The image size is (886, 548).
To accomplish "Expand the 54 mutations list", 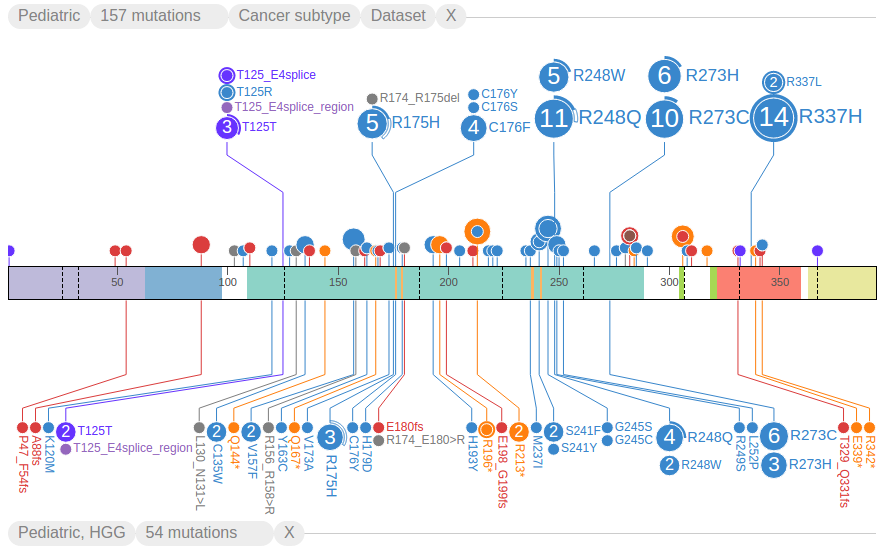I will (x=191, y=533).
